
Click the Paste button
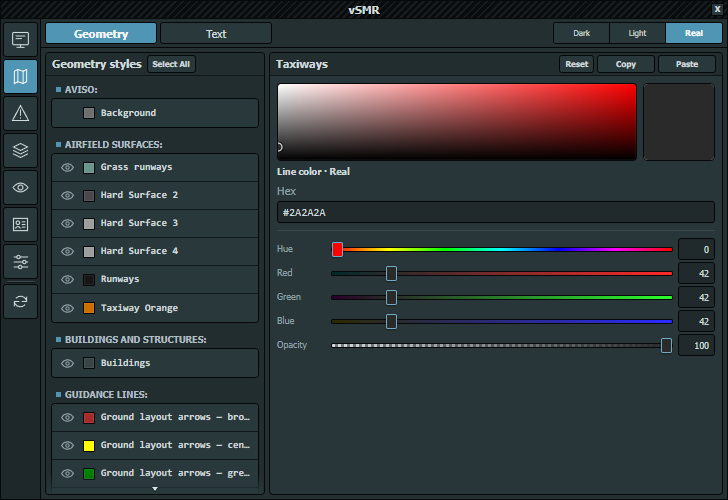pos(687,64)
